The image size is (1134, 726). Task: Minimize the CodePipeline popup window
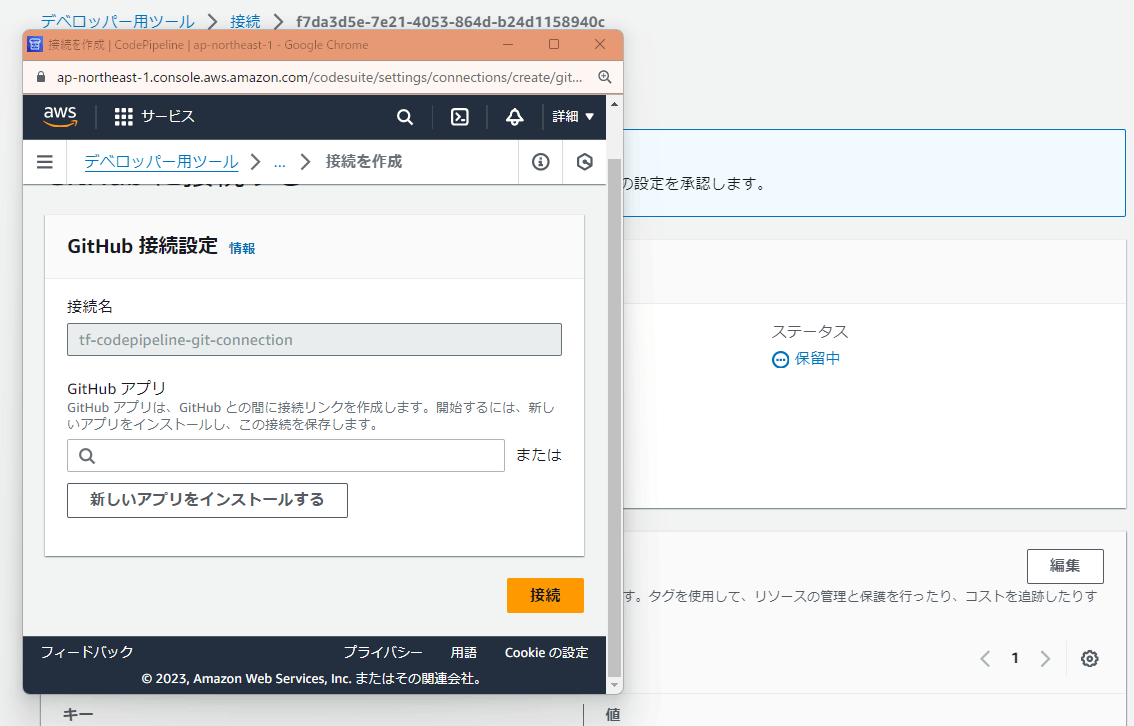(x=508, y=45)
